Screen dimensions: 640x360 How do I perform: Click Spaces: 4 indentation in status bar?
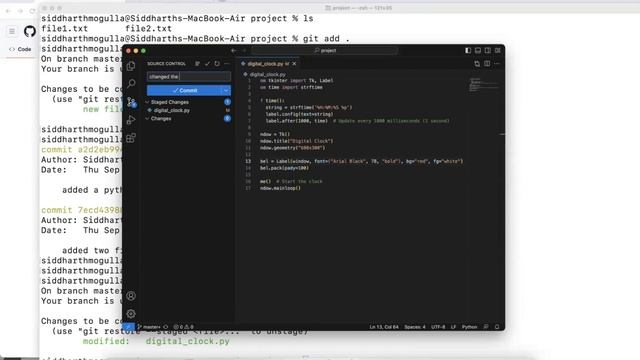[415, 327]
